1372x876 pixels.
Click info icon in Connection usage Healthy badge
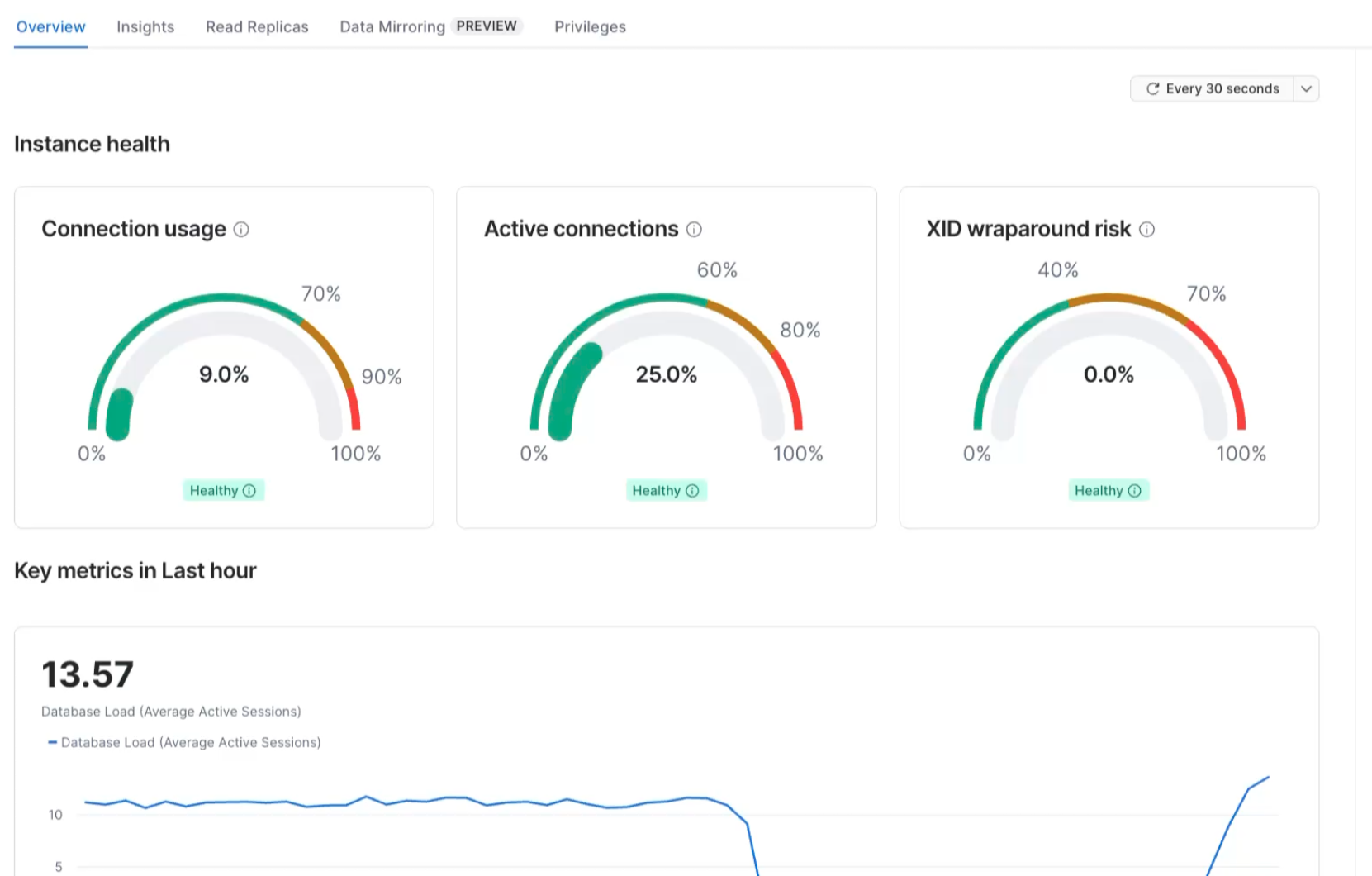249,491
